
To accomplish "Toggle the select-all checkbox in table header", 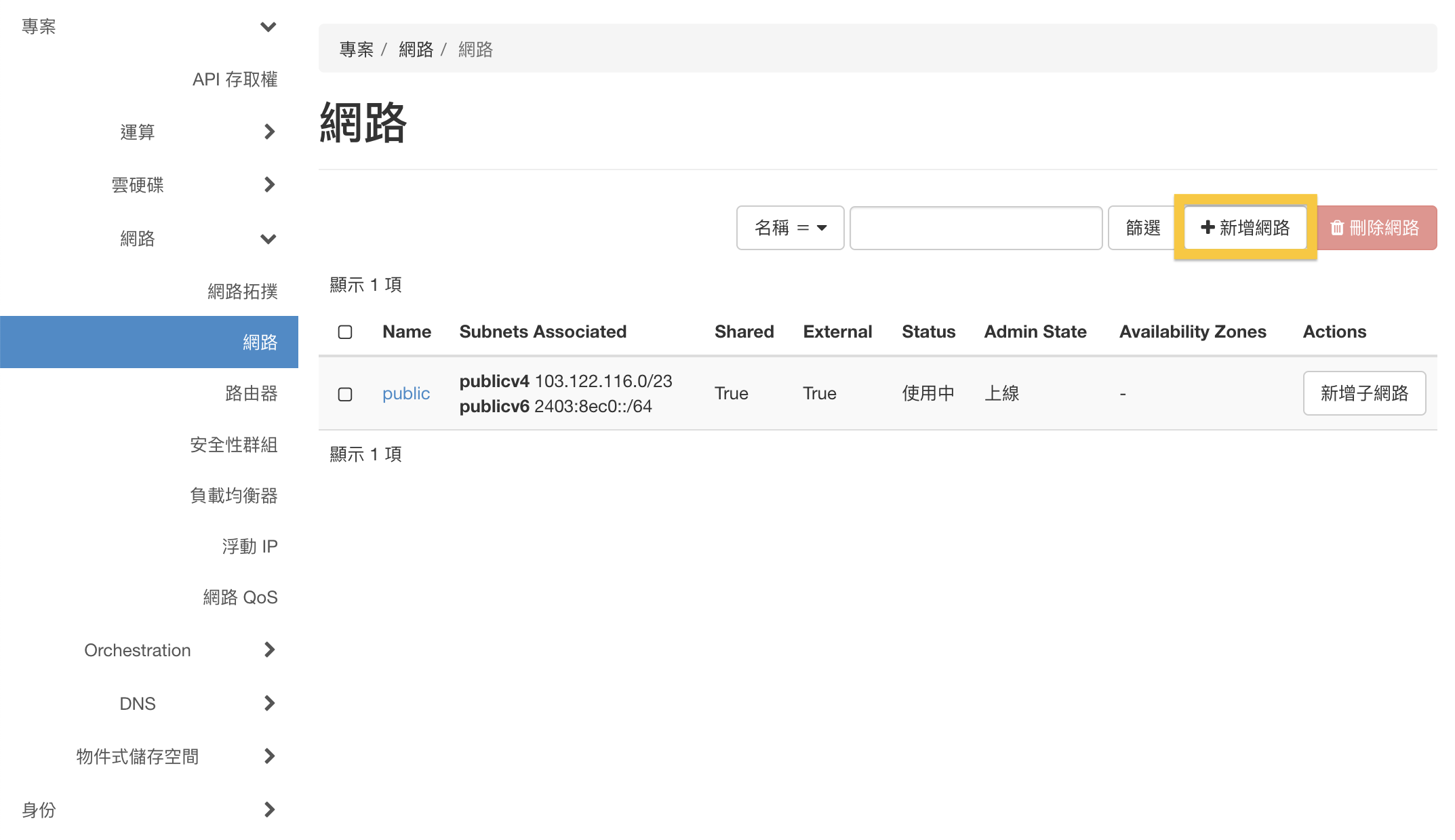I will coord(345,332).
